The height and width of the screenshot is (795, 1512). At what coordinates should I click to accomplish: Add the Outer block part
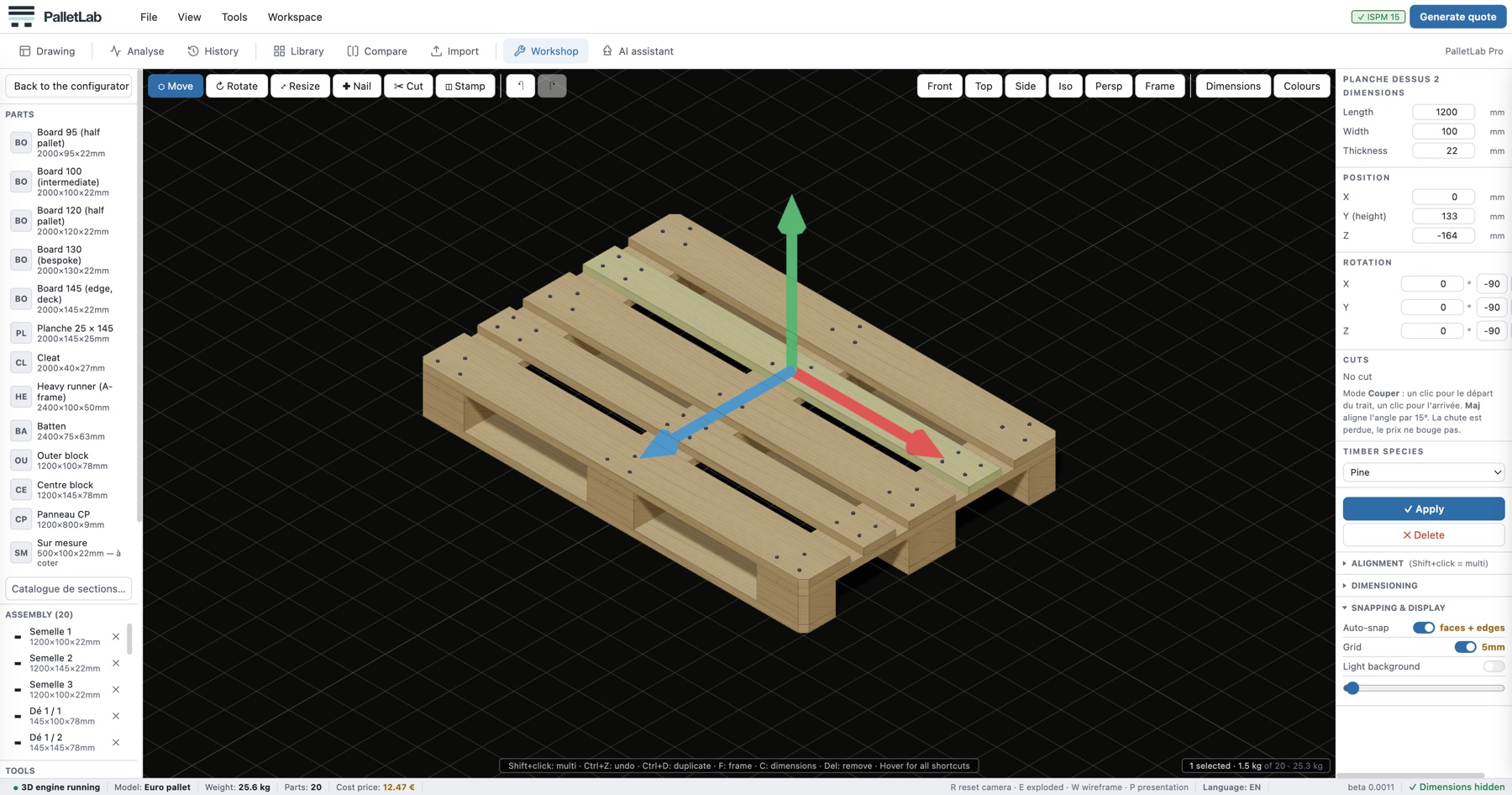(x=71, y=461)
